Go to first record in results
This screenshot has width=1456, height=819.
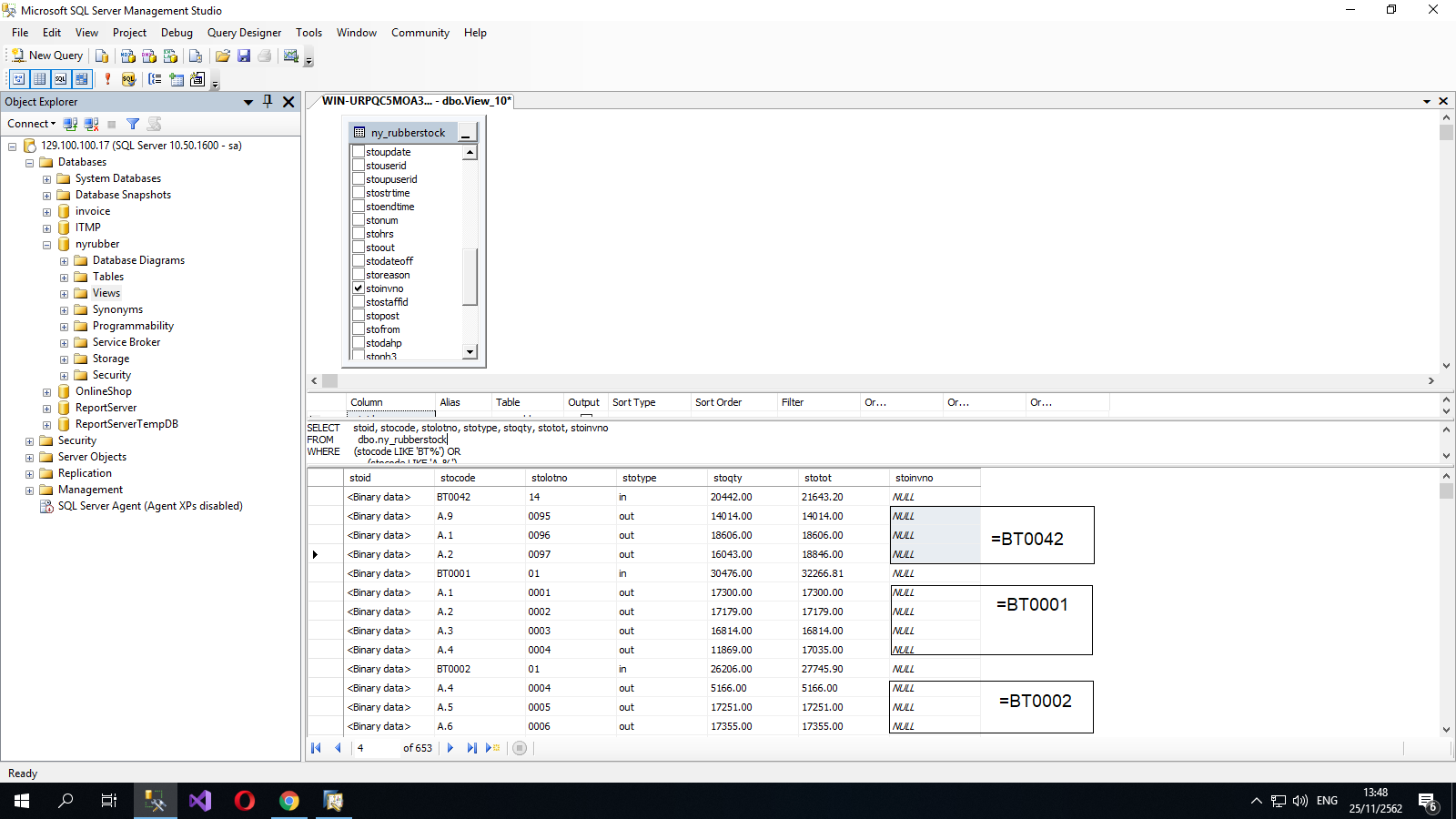click(x=316, y=748)
